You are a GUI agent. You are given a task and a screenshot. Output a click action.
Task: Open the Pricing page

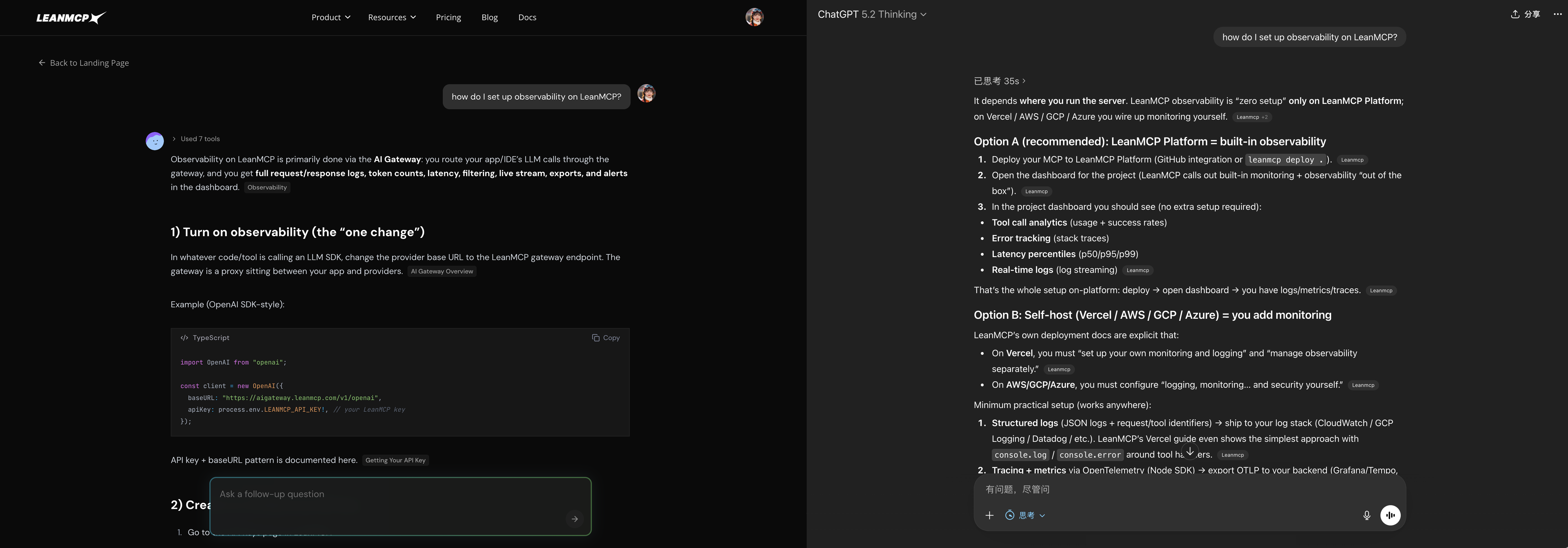pyautogui.click(x=448, y=17)
